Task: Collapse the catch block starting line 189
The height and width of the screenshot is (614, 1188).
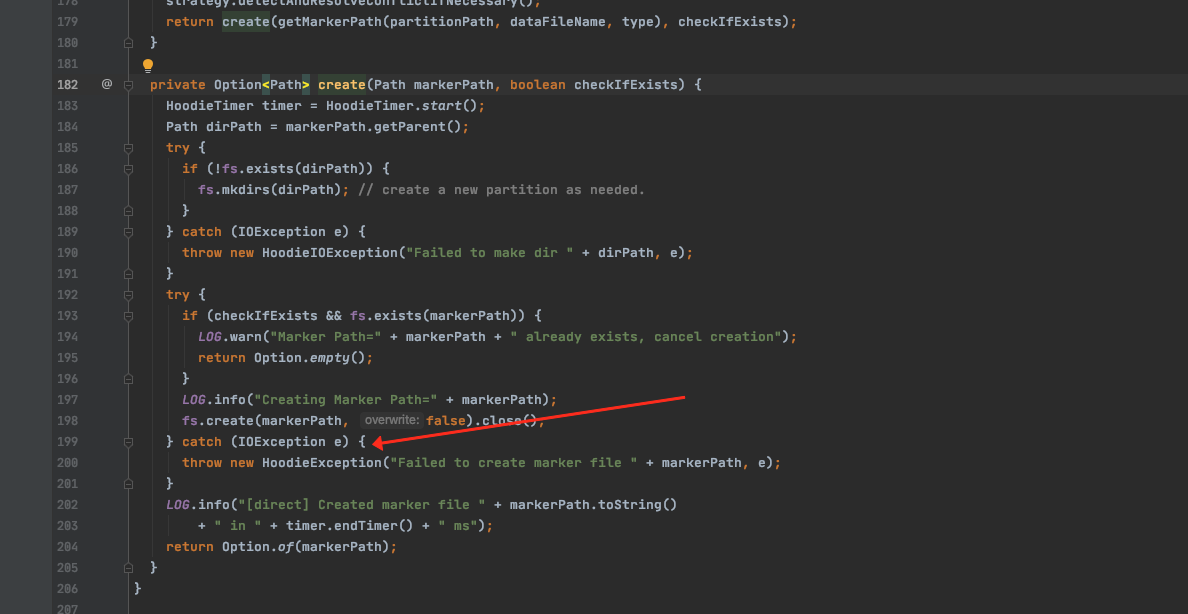Action: 129,232
